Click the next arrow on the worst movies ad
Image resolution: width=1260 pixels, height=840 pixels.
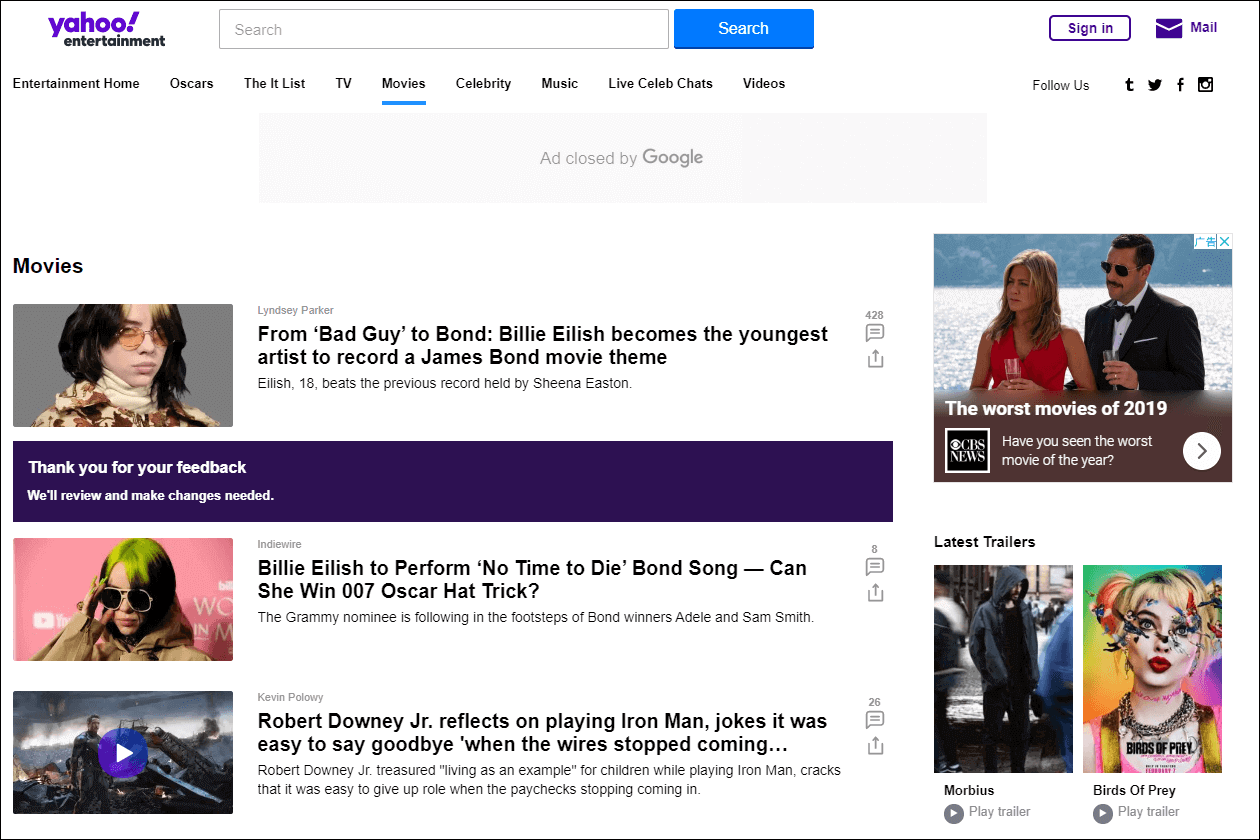pyautogui.click(x=1202, y=451)
